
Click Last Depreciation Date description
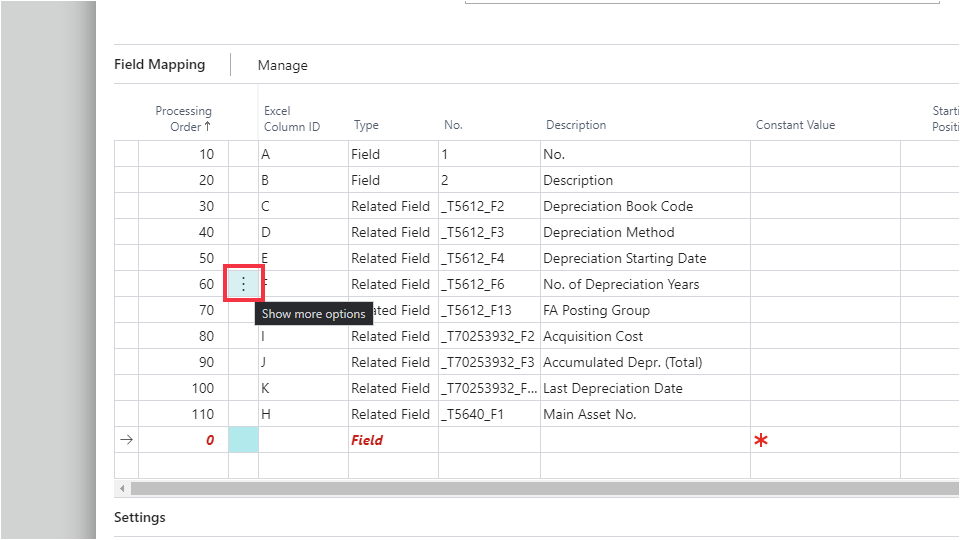[x=645, y=388]
